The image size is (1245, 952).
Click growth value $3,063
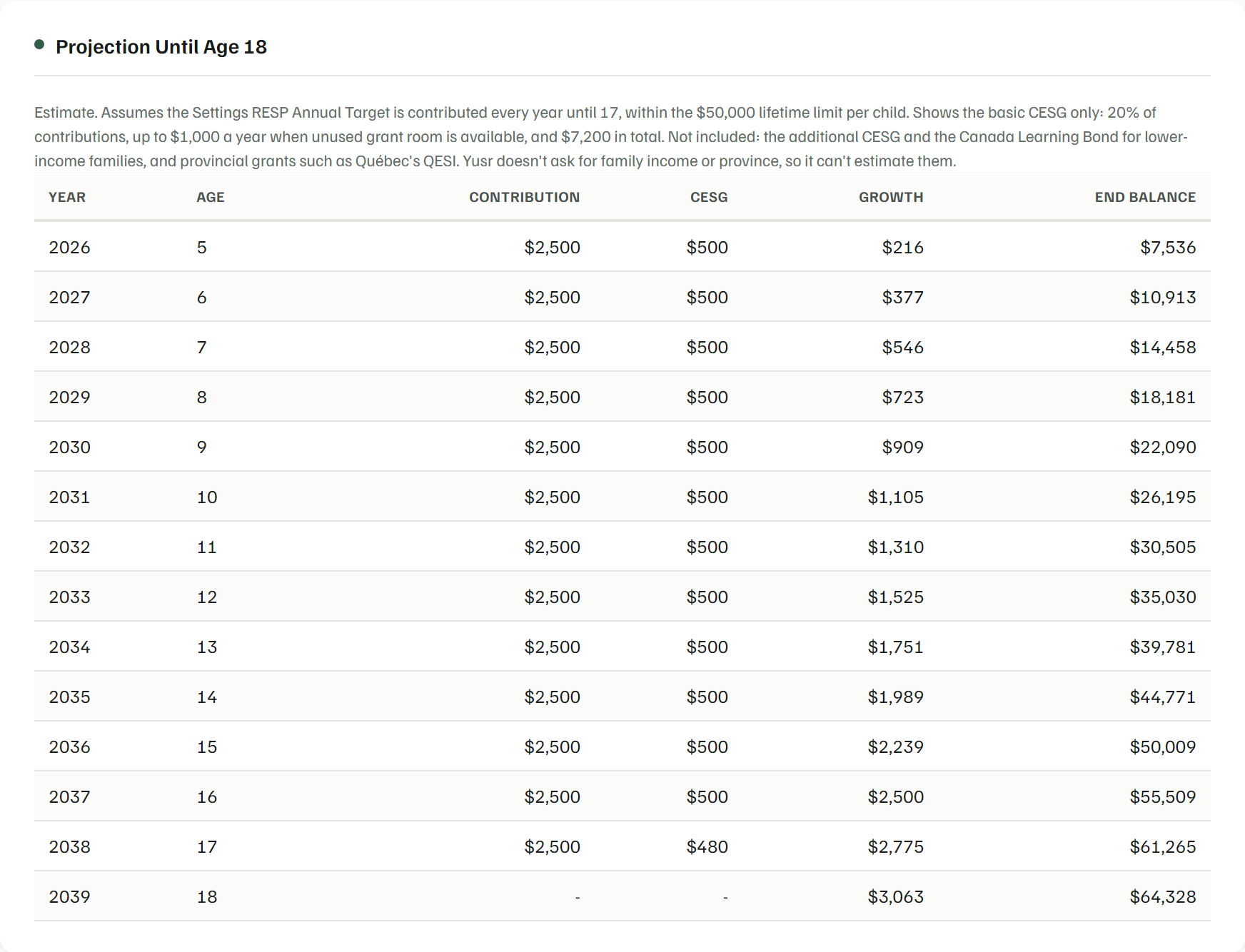895,897
